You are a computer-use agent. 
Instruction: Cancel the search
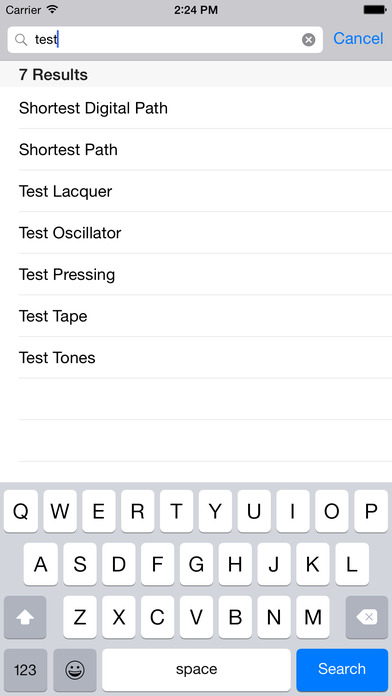click(358, 39)
